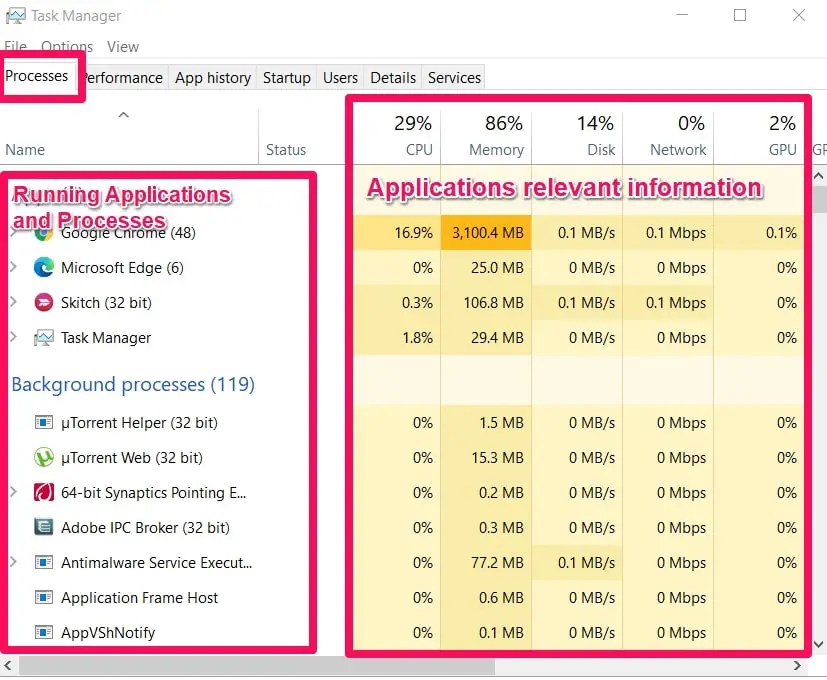Click the horizontal scrollbar thumb
Screen dimensions: 827x680
point(257,666)
